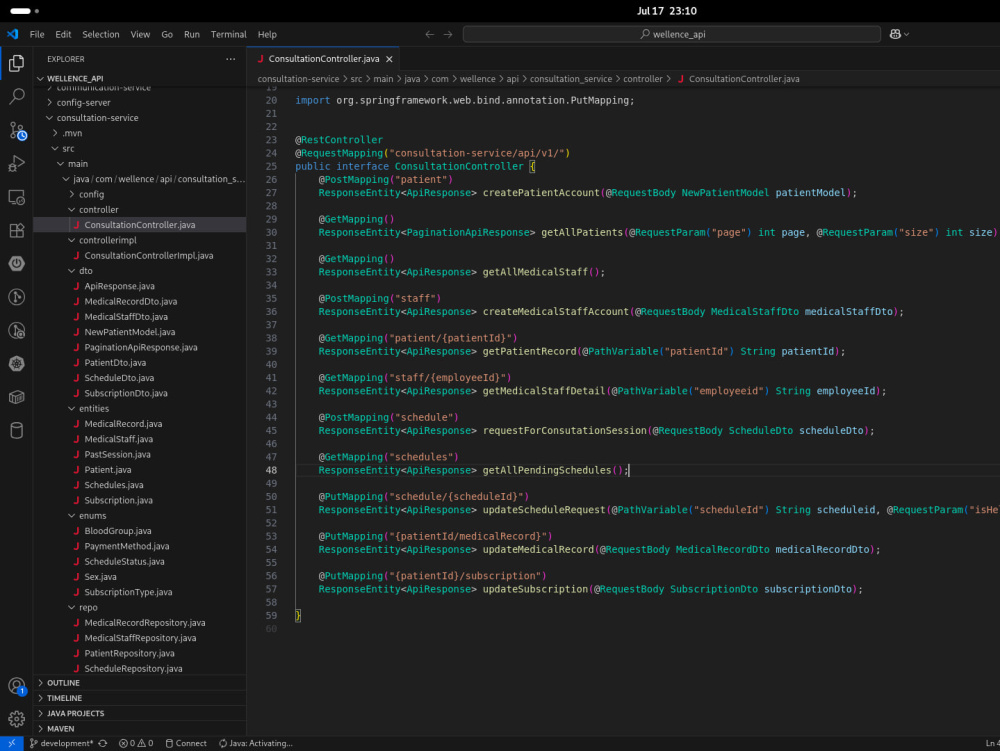The height and width of the screenshot is (751, 1000).
Task: Close the ConsultationController.java tab
Action: pos(389,59)
